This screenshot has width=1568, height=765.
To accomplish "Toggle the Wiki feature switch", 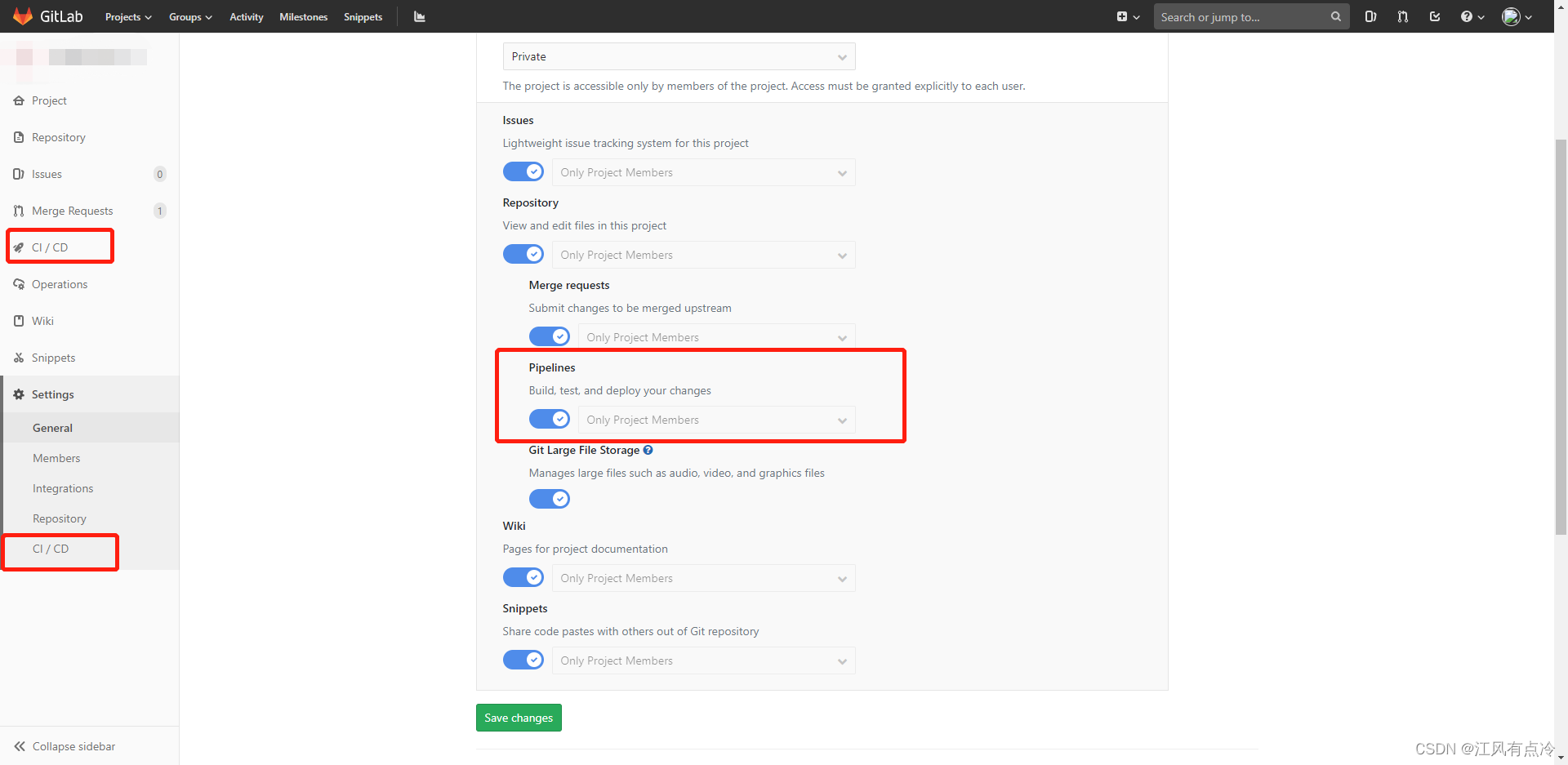I will [x=523, y=577].
